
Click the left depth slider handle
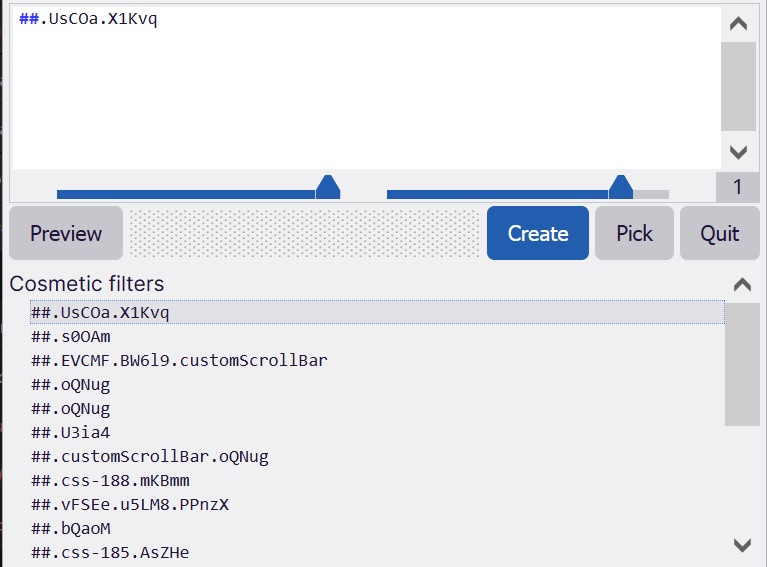pyautogui.click(x=328, y=187)
